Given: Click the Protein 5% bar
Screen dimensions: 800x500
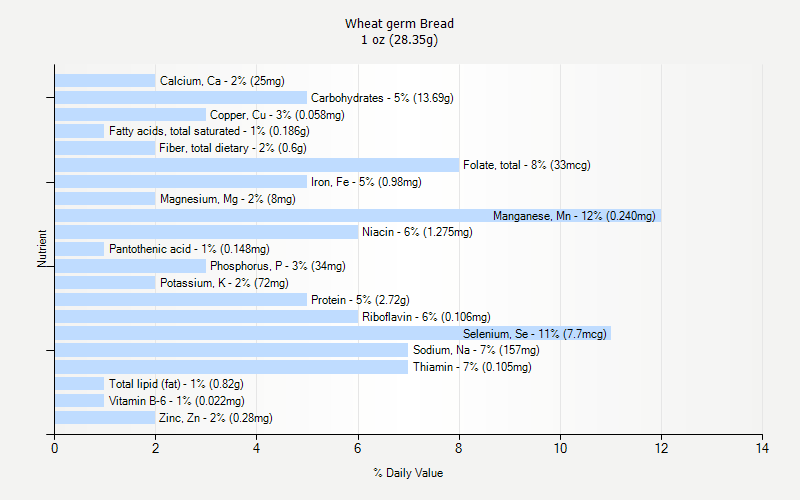Looking at the screenshot, I should click(x=181, y=299).
